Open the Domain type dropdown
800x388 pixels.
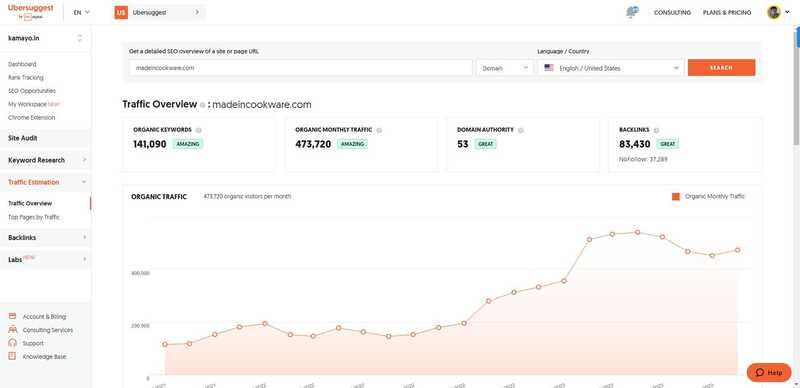pyautogui.click(x=505, y=68)
